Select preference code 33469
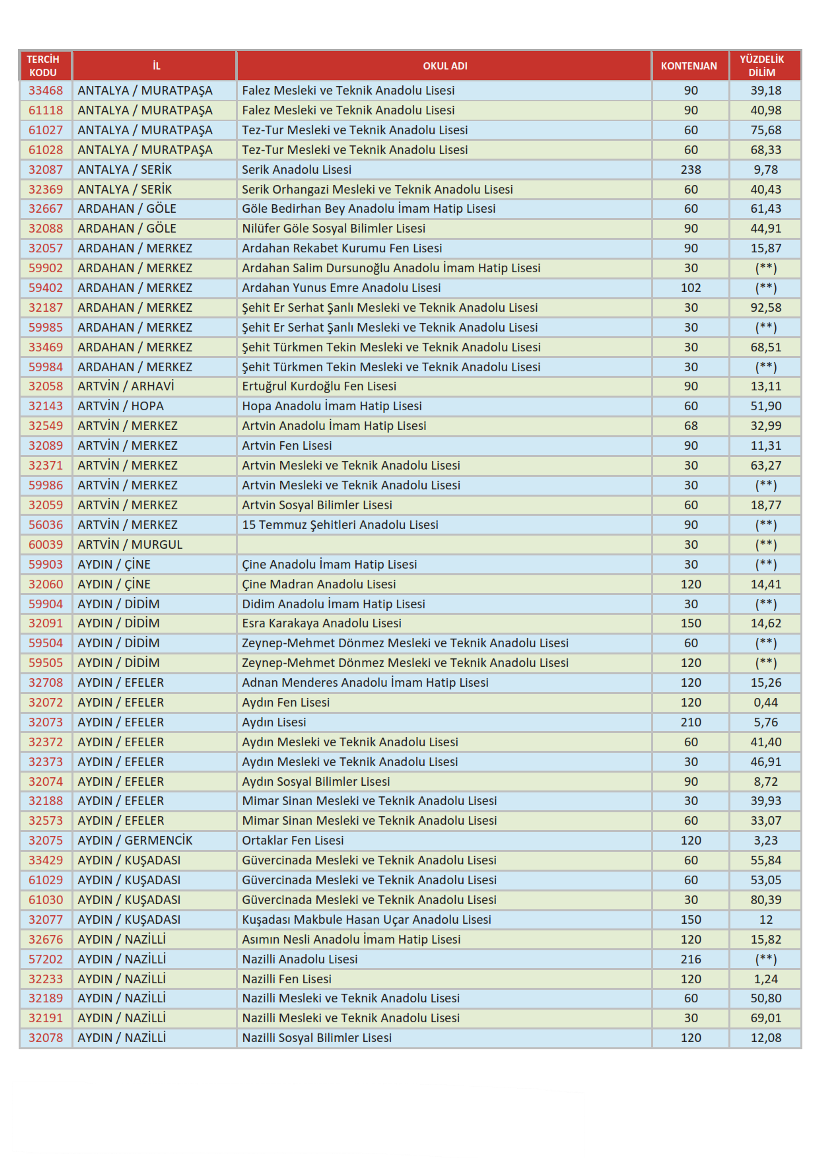Screen dimensions: 818x1158 (46, 347)
